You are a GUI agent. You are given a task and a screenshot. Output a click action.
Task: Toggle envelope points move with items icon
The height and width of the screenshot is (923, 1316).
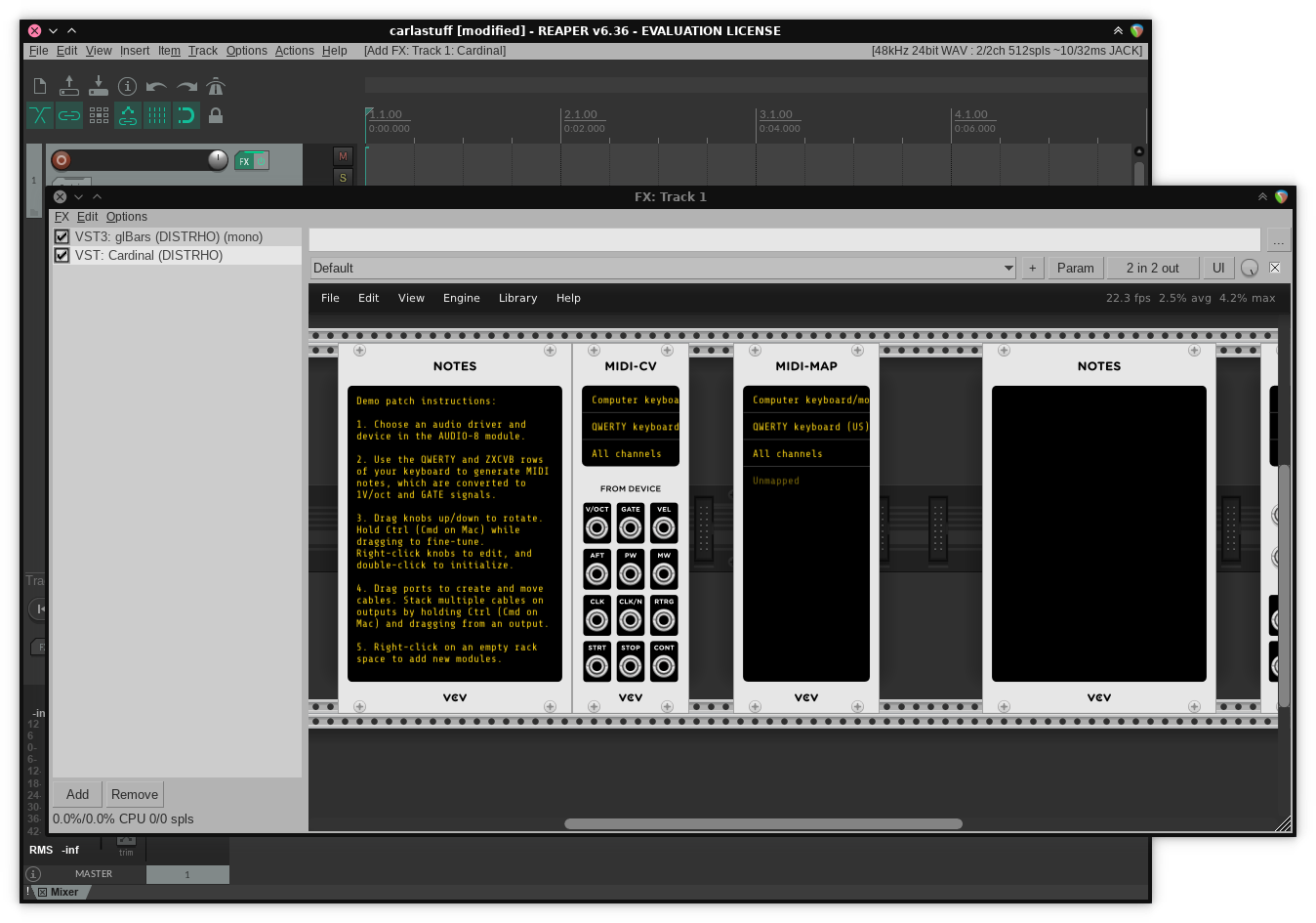128,115
